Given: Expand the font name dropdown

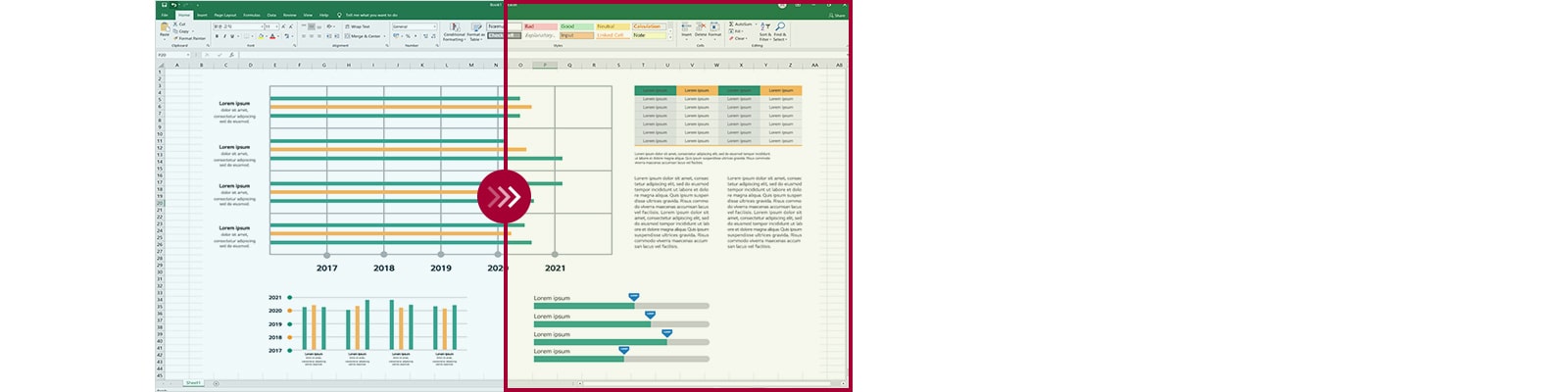Looking at the screenshot, I should click(260, 26).
